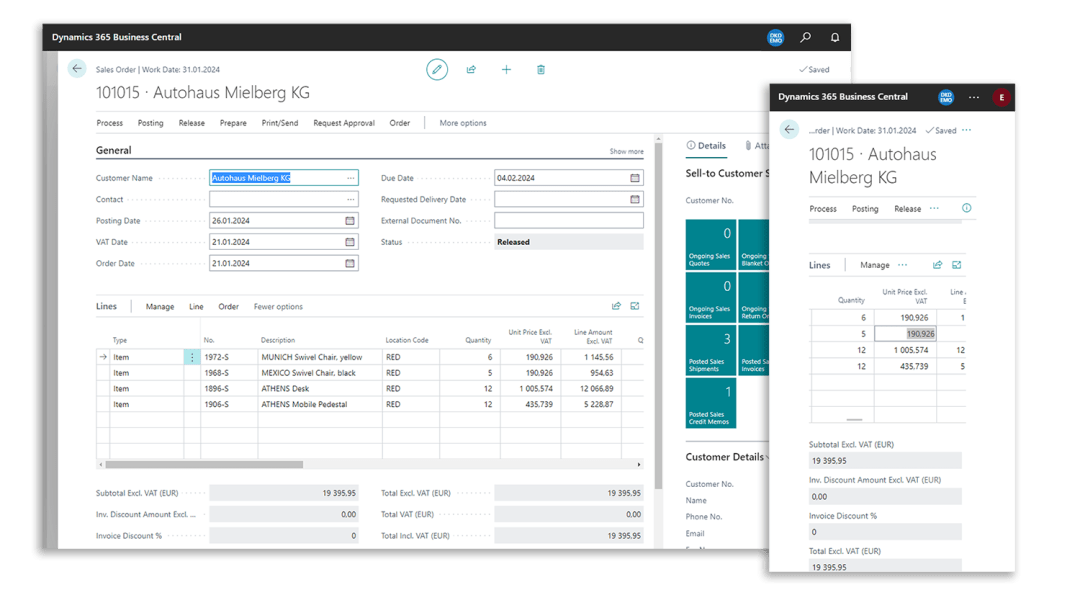This screenshot has width=1080, height=595.
Task: Click the External Document No. field
Action: pos(568,220)
